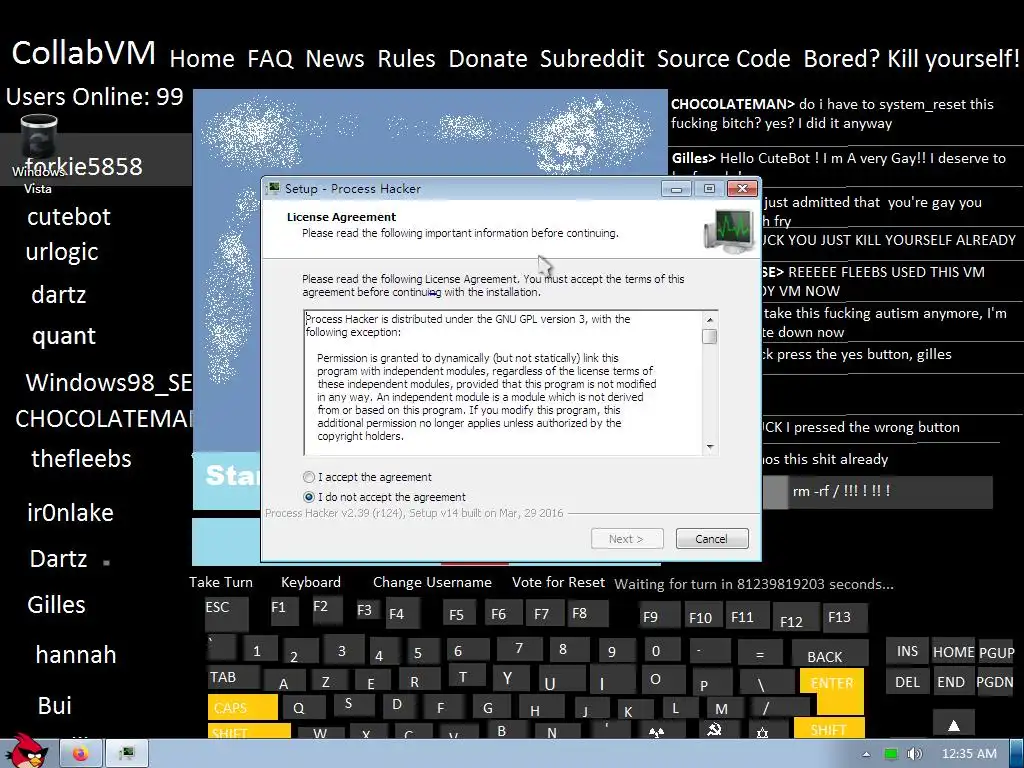This screenshot has height=768, width=1024.
Task: Toggle the on-screen Keyboard button
Action: point(311,583)
